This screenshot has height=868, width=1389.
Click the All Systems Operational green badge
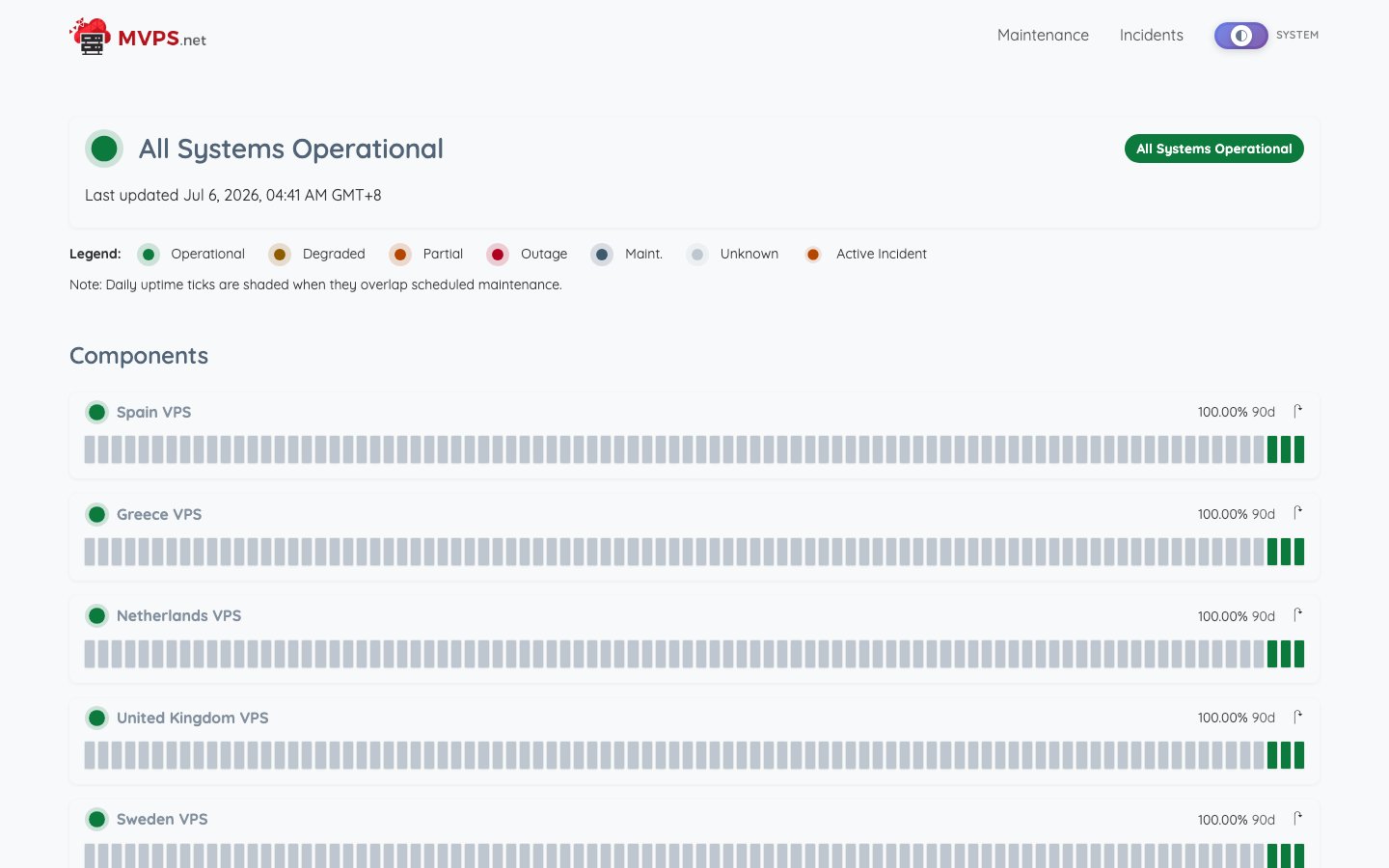(1213, 149)
